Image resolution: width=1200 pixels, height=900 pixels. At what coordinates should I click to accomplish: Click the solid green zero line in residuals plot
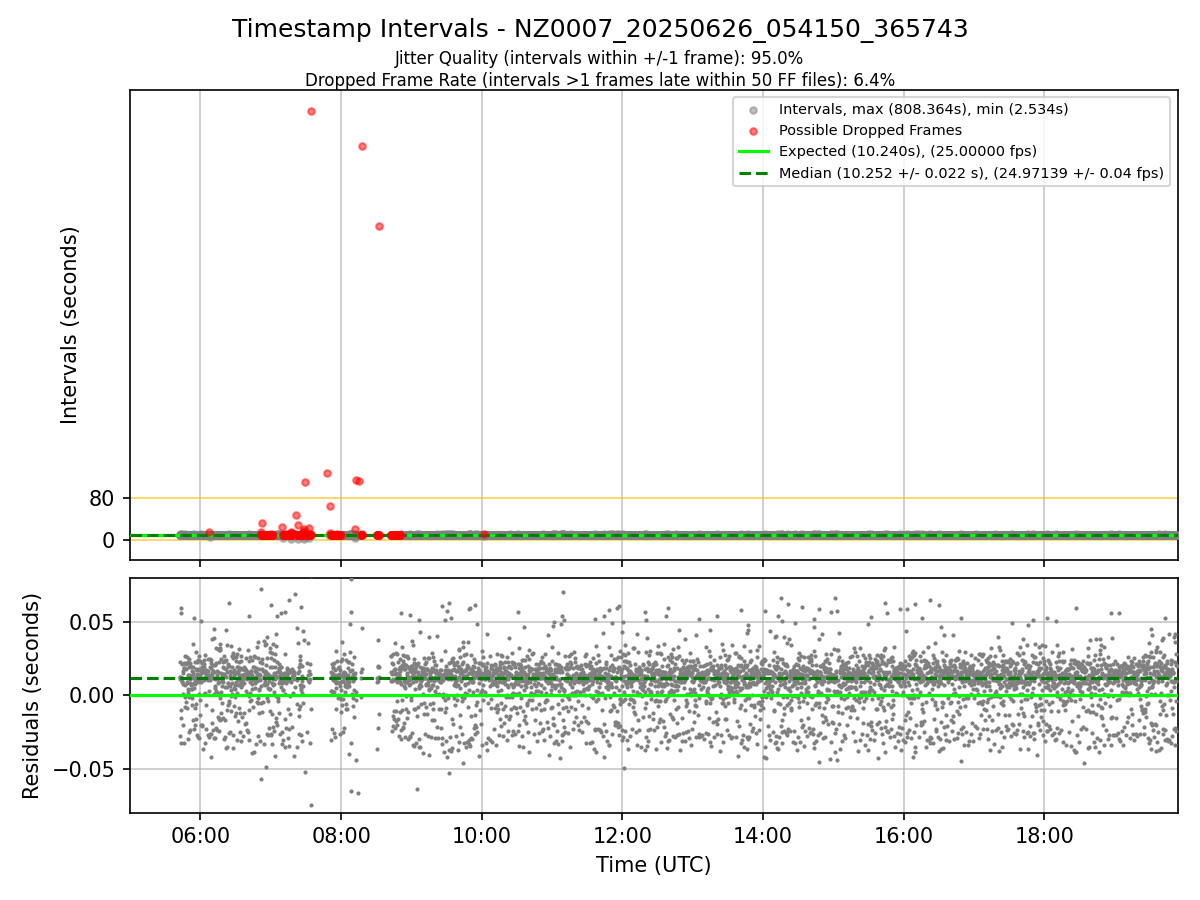(654, 695)
